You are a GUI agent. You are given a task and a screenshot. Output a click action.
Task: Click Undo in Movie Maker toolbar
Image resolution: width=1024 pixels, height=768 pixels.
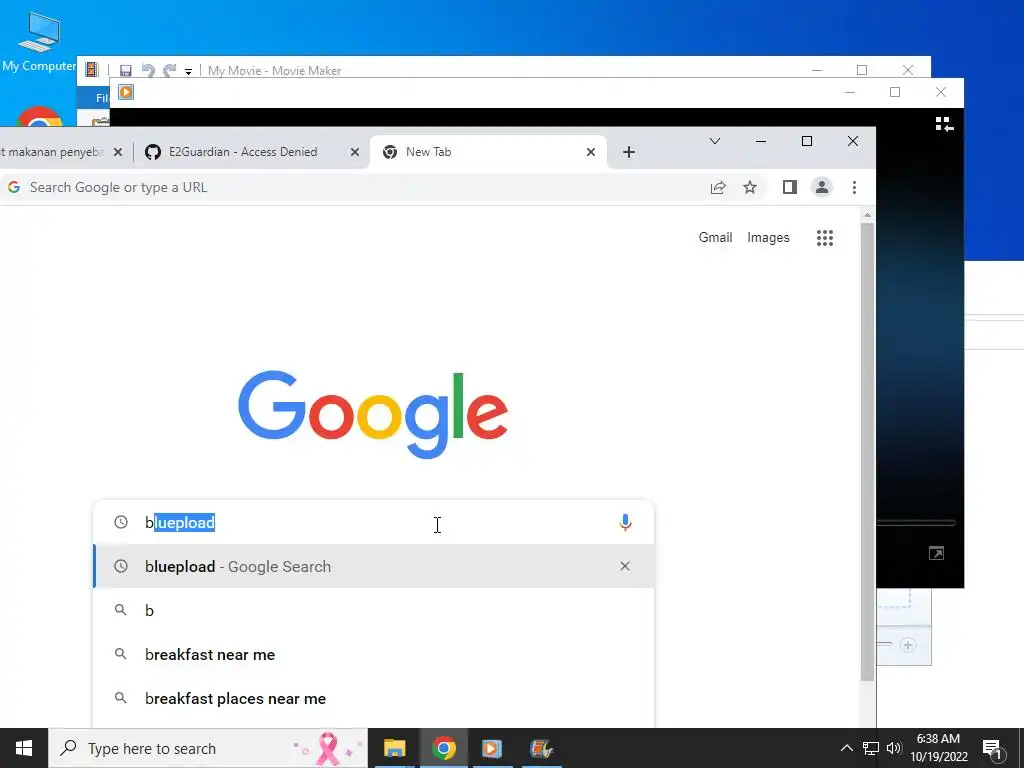coord(148,71)
